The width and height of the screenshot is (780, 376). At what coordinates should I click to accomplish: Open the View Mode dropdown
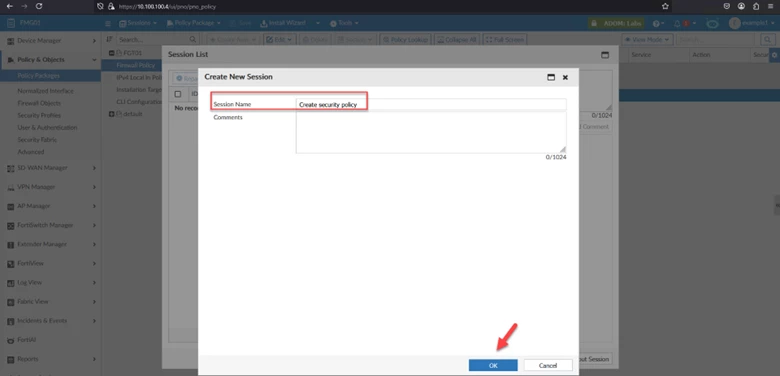pos(647,39)
